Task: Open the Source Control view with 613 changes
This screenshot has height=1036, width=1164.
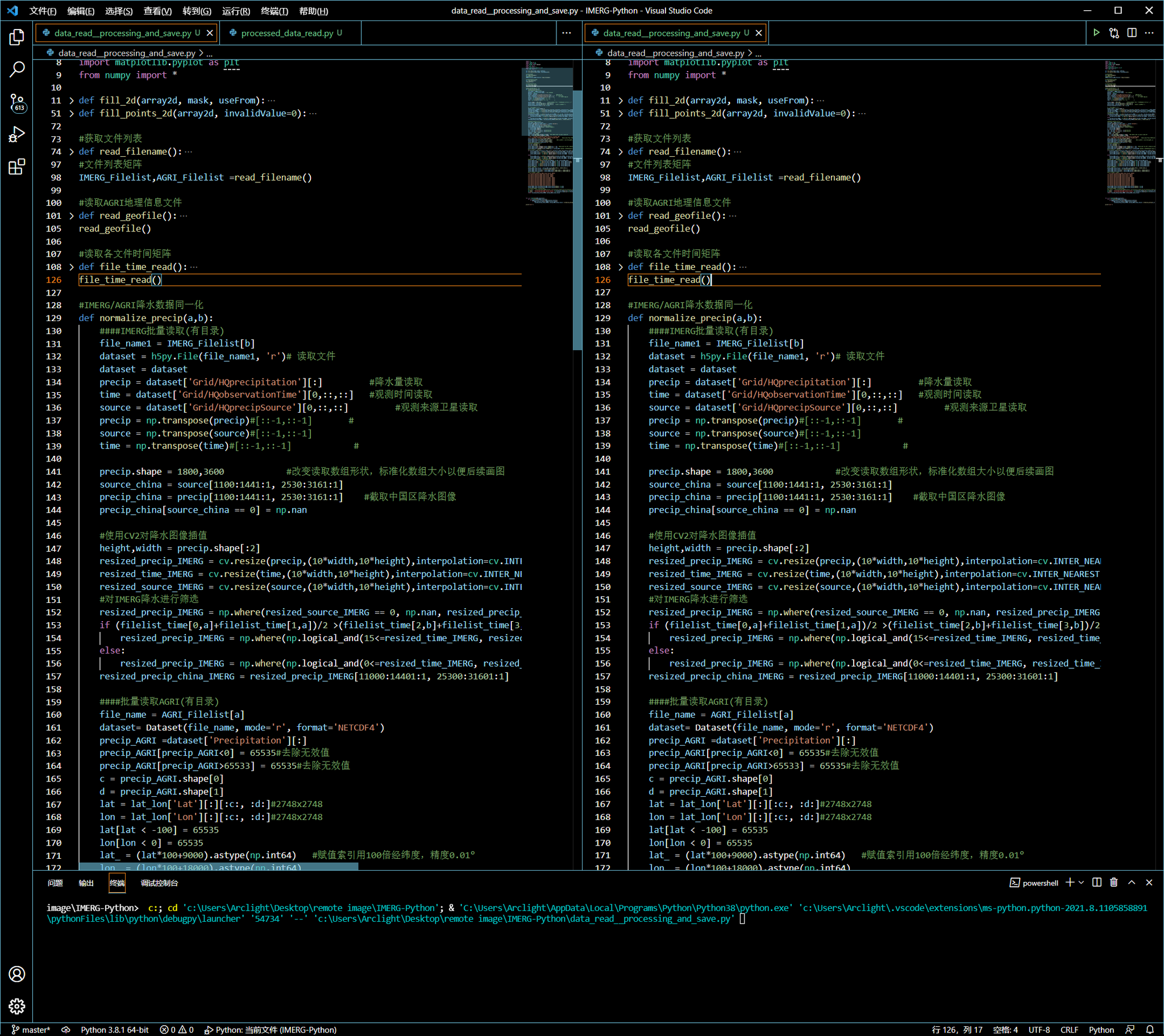Action: tap(16, 103)
